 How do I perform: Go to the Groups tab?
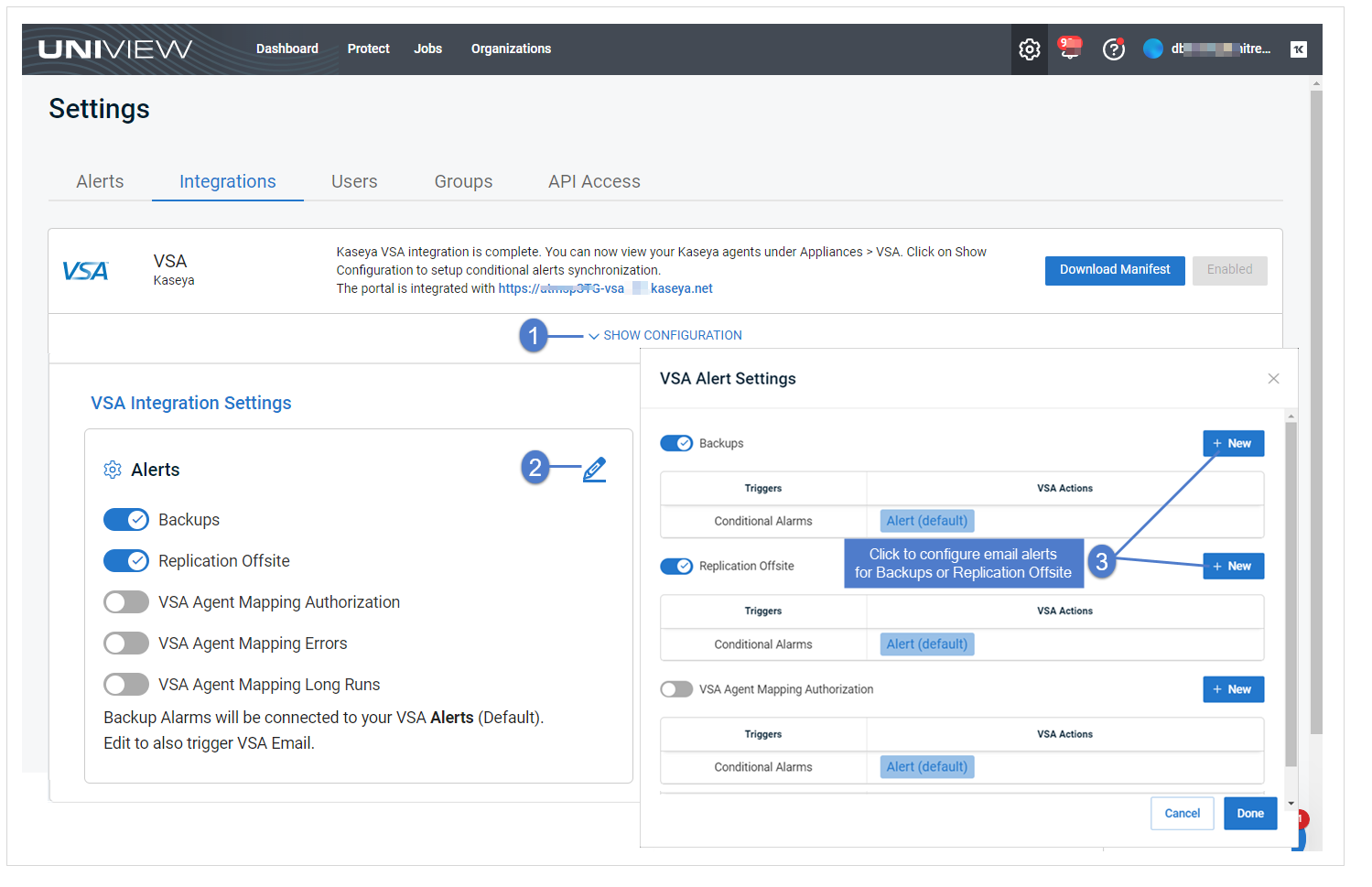click(x=463, y=181)
